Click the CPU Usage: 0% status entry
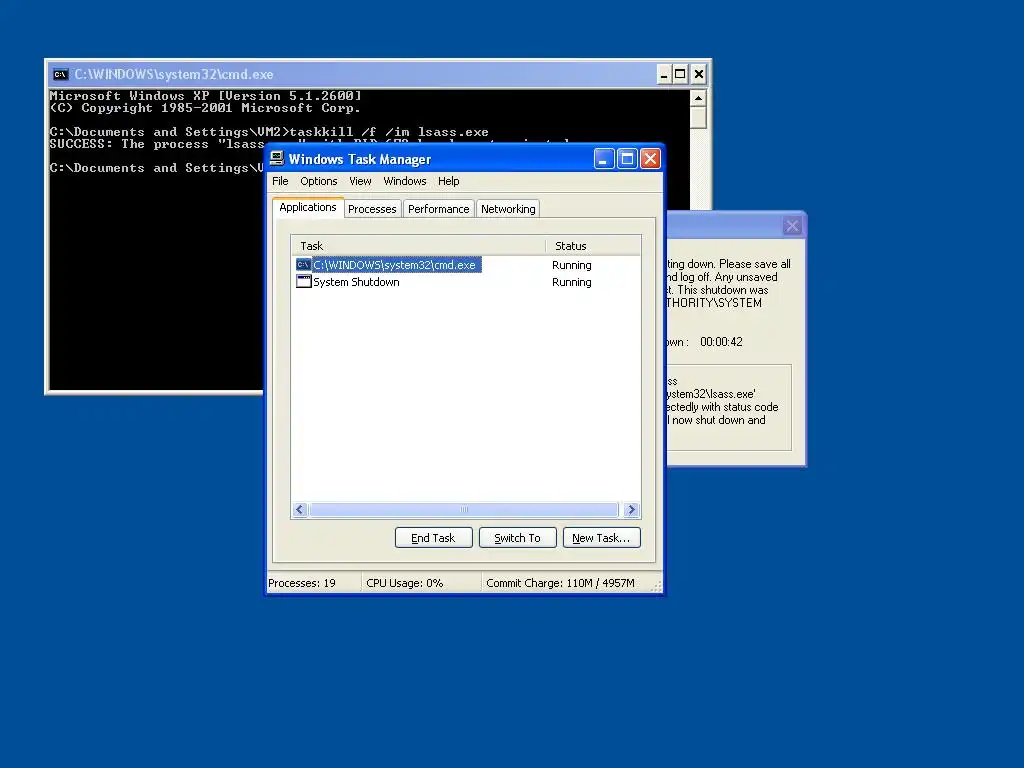This screenshot has width=1024, height=768. click(x=404, y=583)
